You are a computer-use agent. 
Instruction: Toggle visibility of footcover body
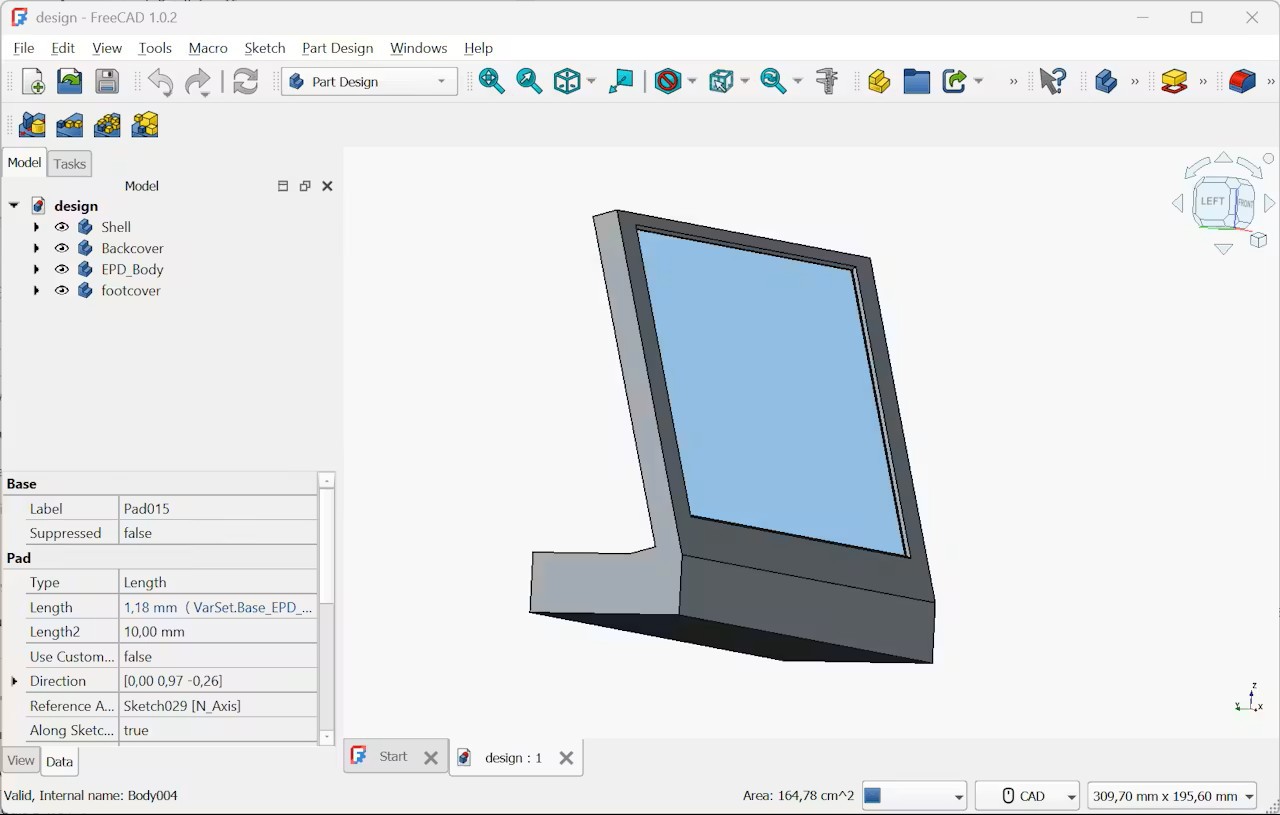click(62, 291)
